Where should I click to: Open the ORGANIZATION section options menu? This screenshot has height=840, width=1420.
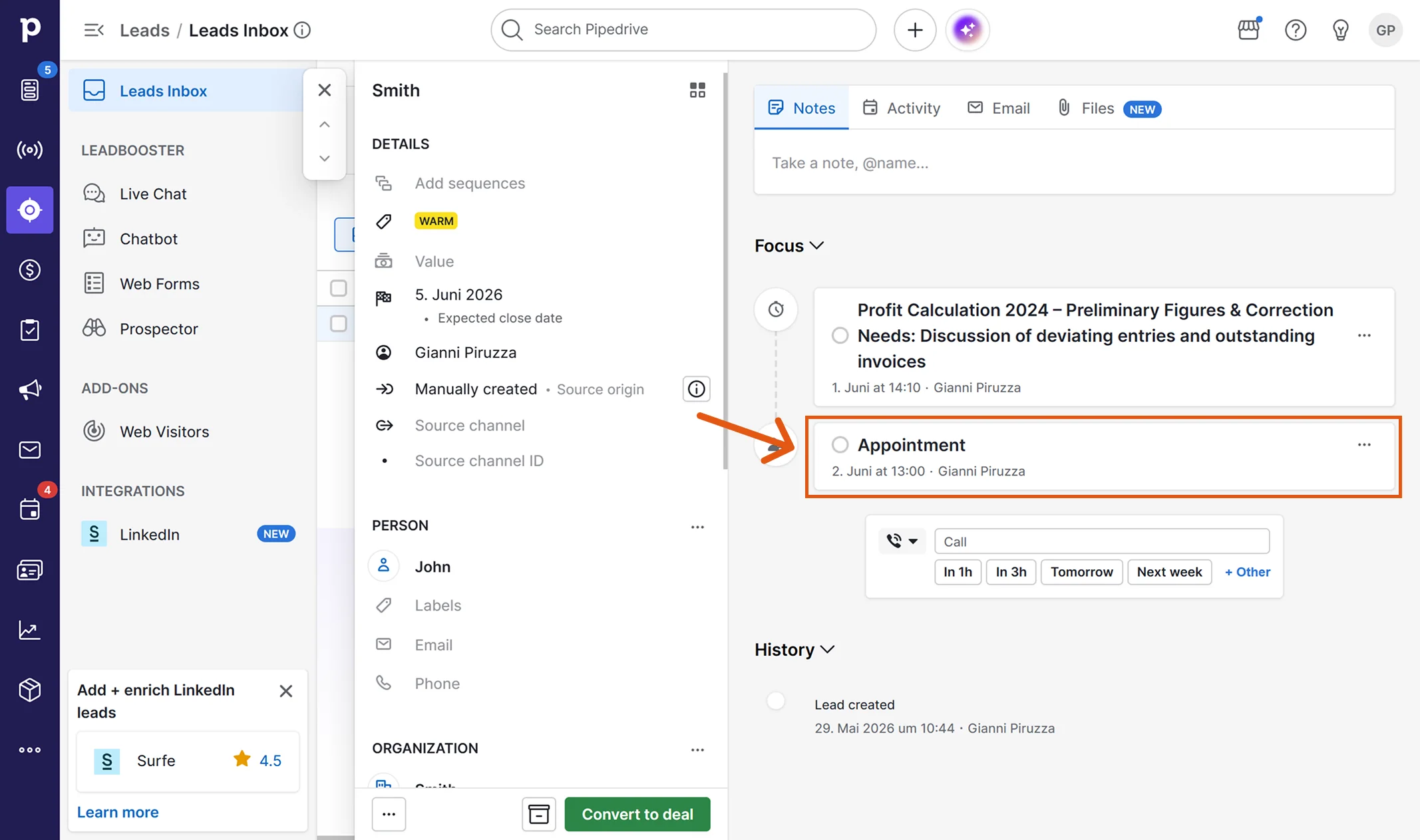tap(697, 750)
